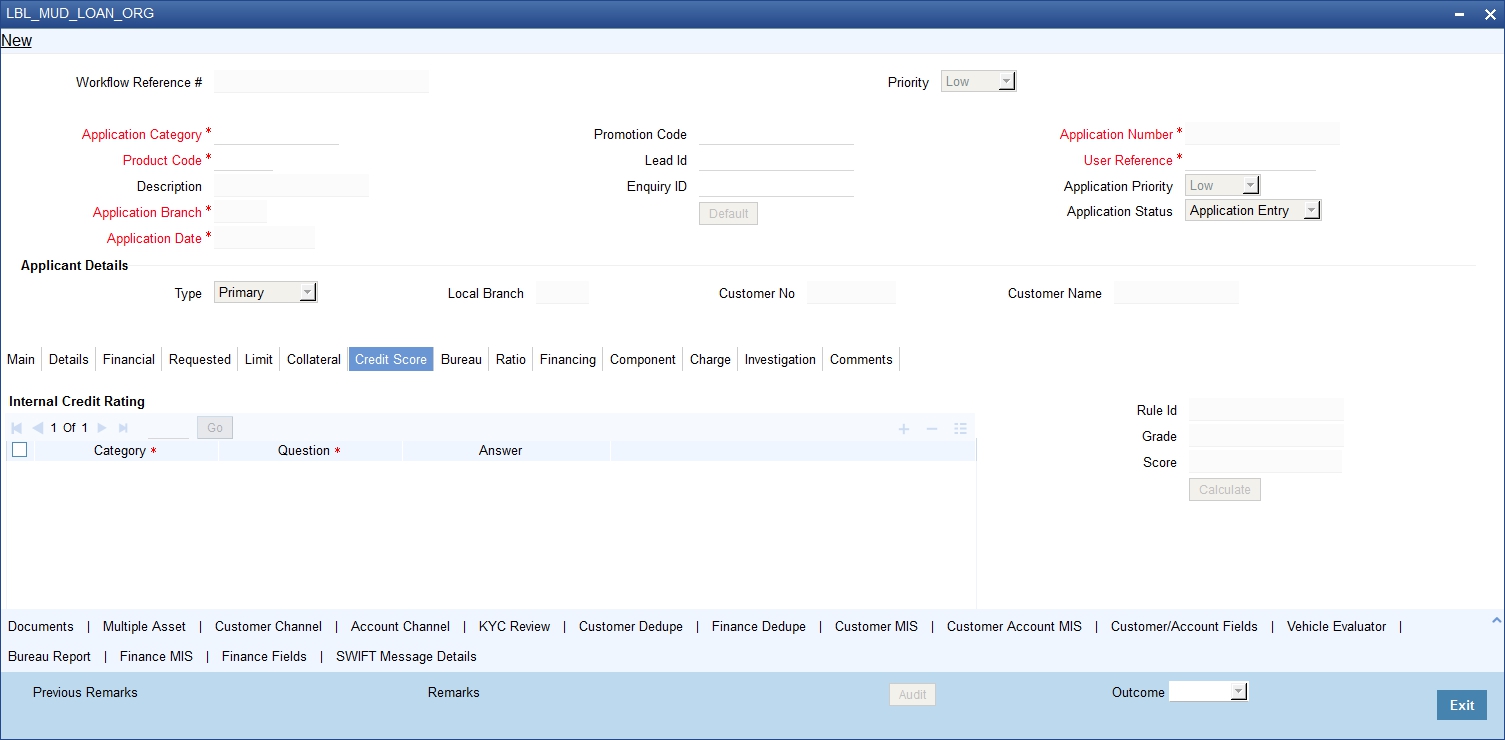Click the Default button
Viewport: 1505px width, 740px height.
pyautogui.click(x=728, y=214)
